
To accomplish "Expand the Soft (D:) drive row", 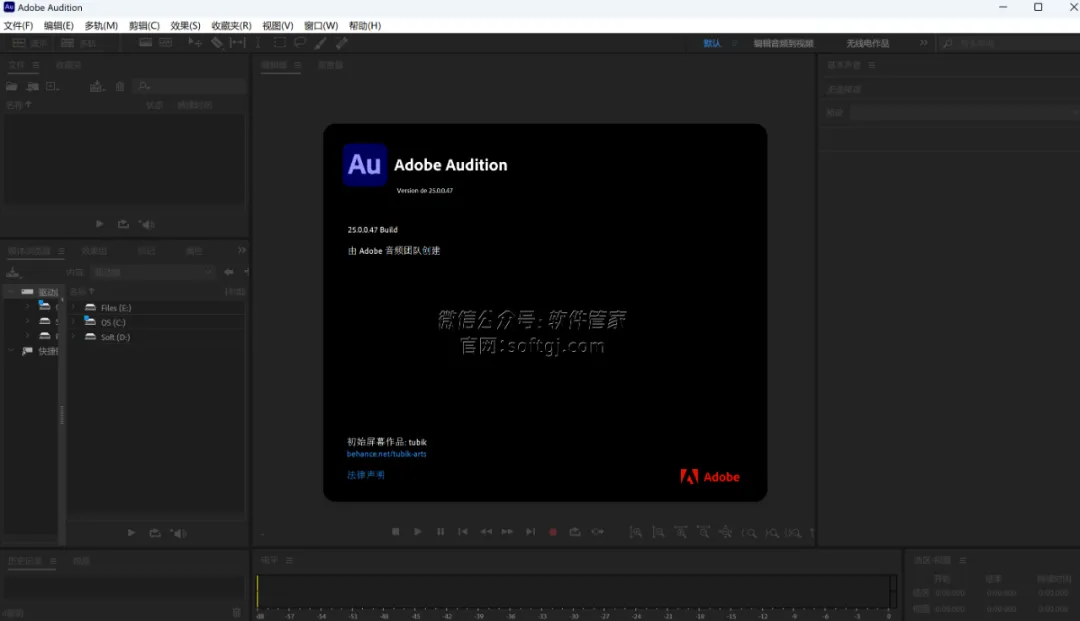I will tap(74, 337).
